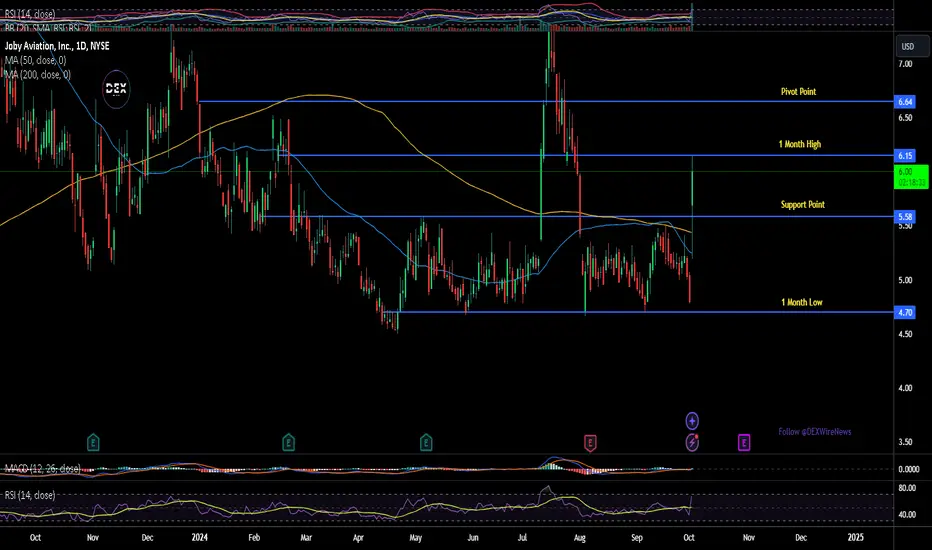
Task: Click the 80.00 RSI scale value
Action: pos(907,488)
